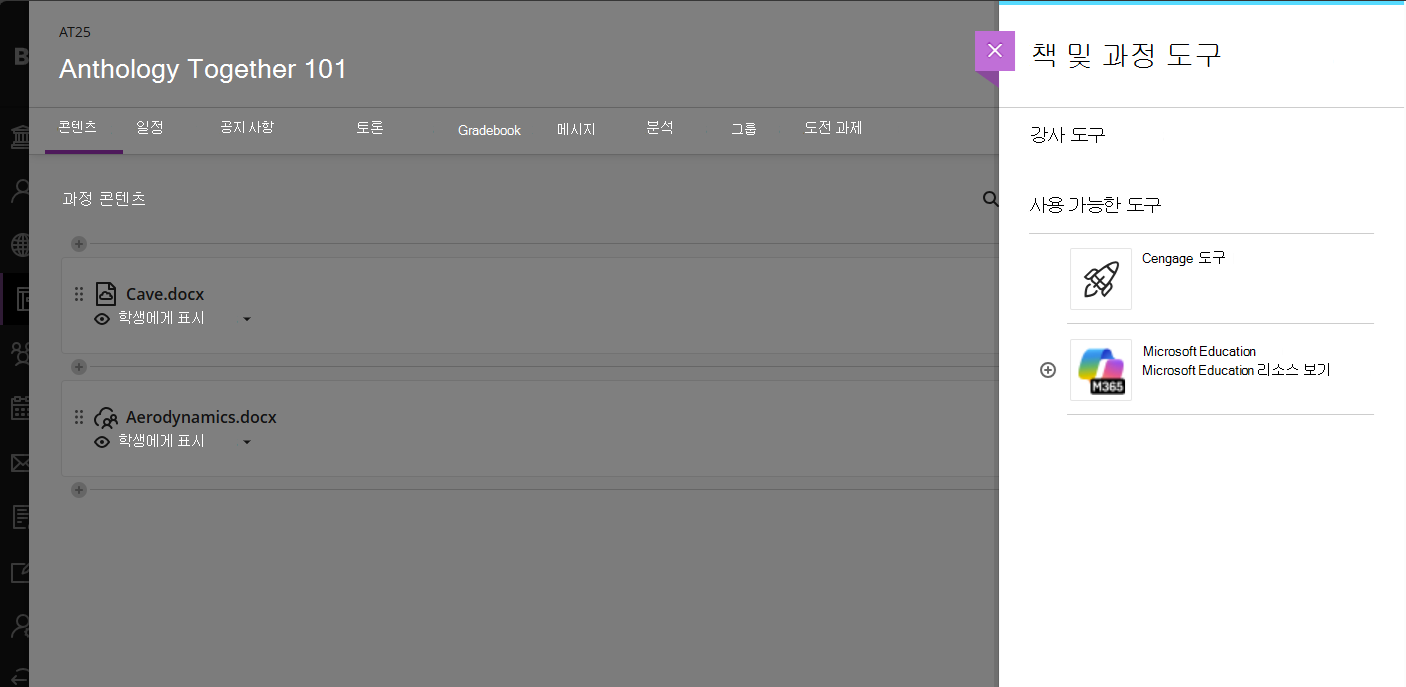Click the Anthology Together 101 course title
Viewport: 1406px width, 687px height.
[203, 69]
